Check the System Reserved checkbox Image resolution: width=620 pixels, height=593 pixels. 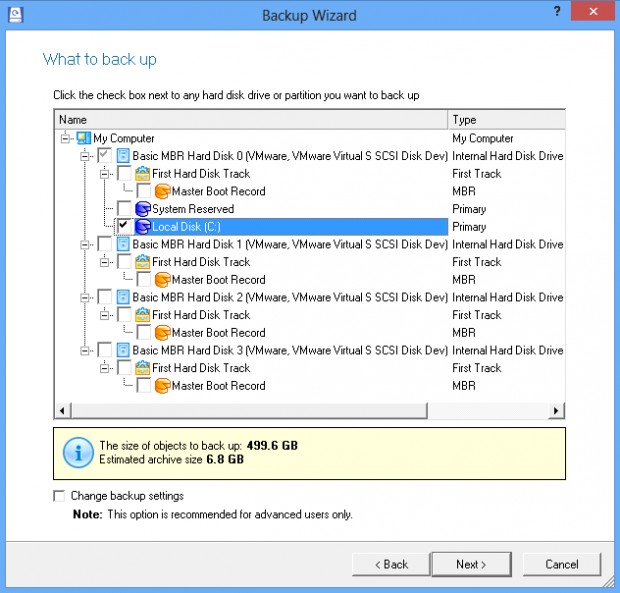pos(124,209)
